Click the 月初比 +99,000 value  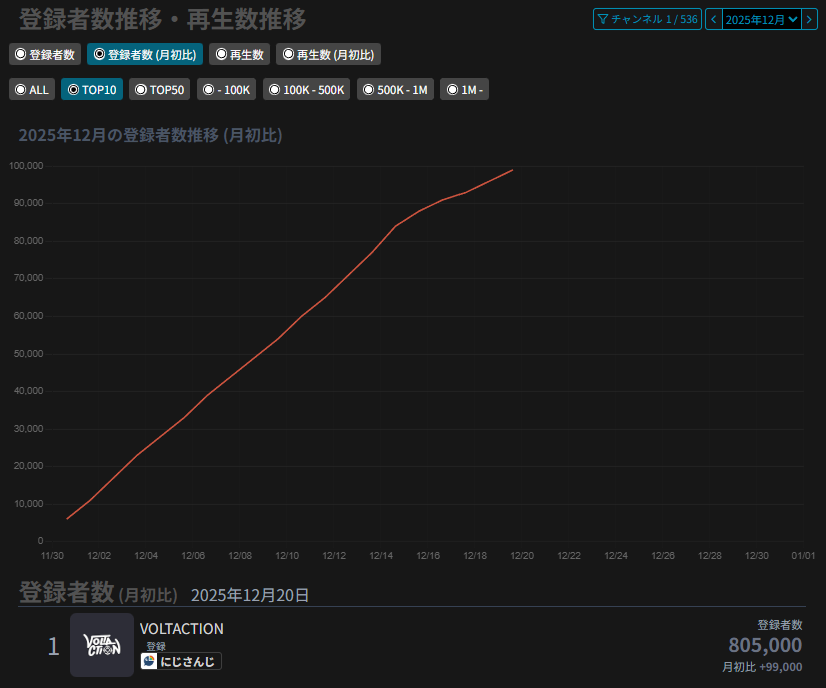coord(762,667)
